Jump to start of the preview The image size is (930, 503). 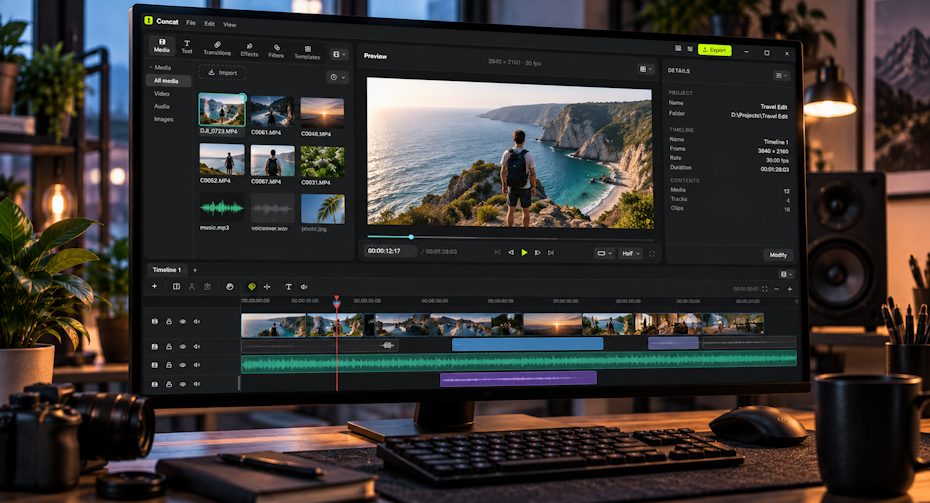coord(497,253)
